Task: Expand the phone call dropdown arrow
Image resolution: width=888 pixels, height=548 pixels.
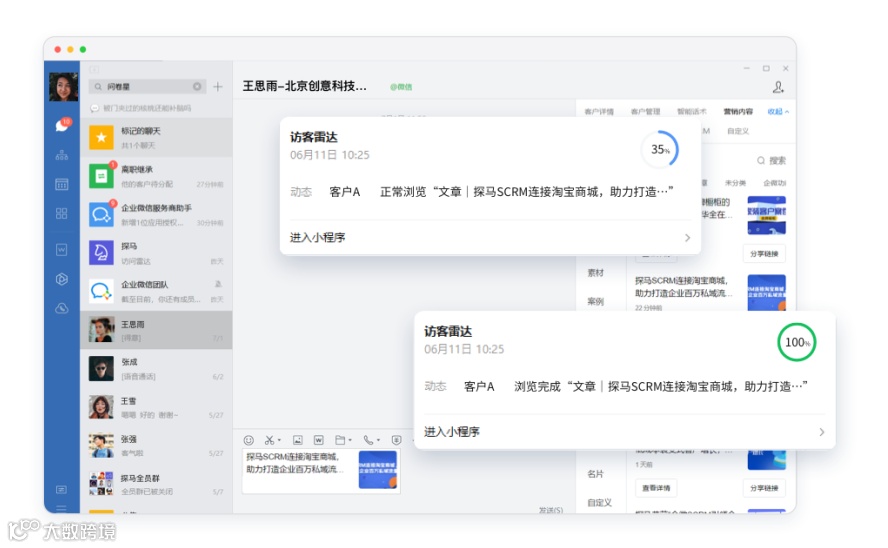Action: [x=378, y=440]
